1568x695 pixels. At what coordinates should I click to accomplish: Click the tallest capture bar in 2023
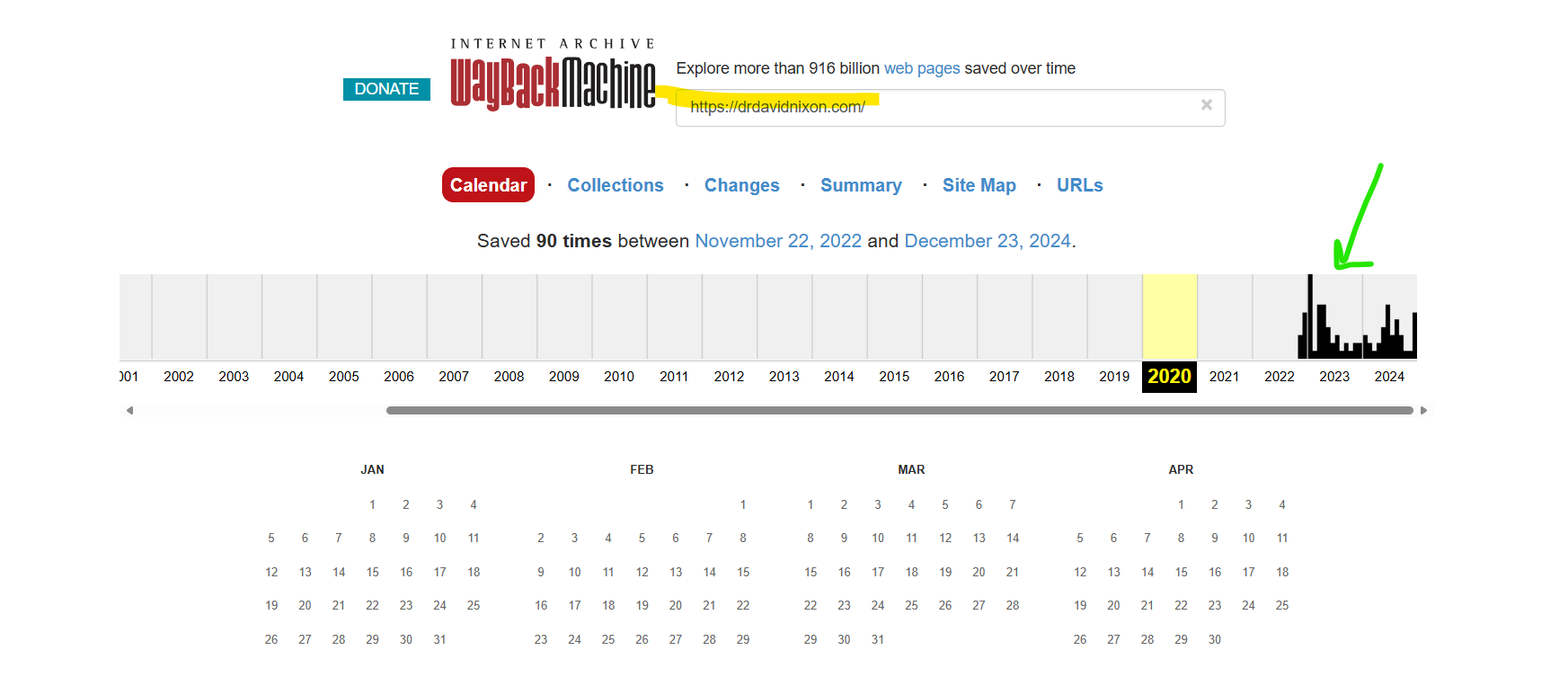pyautogui.click(x=1310, y=316)
